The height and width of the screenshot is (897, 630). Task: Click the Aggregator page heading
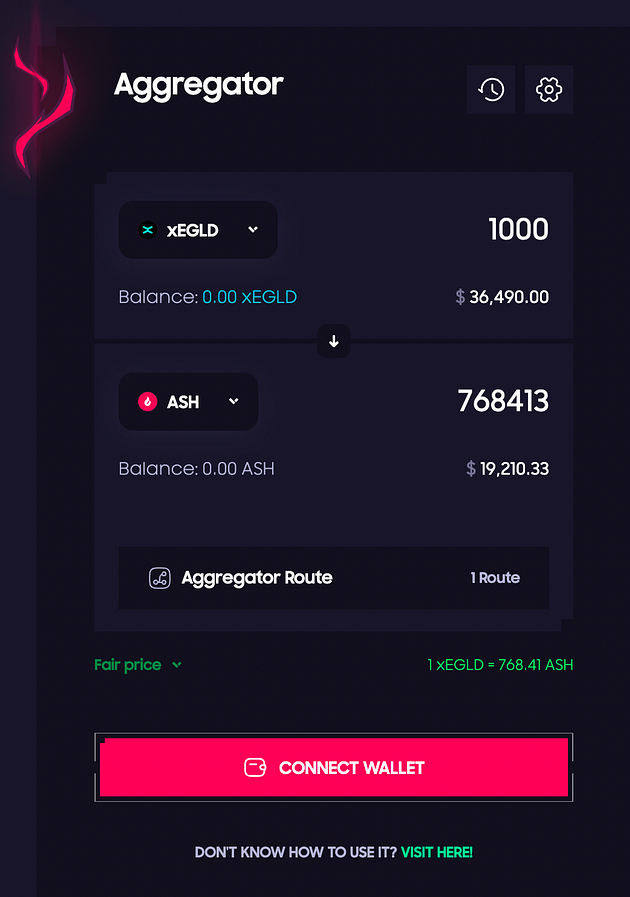[x=199, y=85]
